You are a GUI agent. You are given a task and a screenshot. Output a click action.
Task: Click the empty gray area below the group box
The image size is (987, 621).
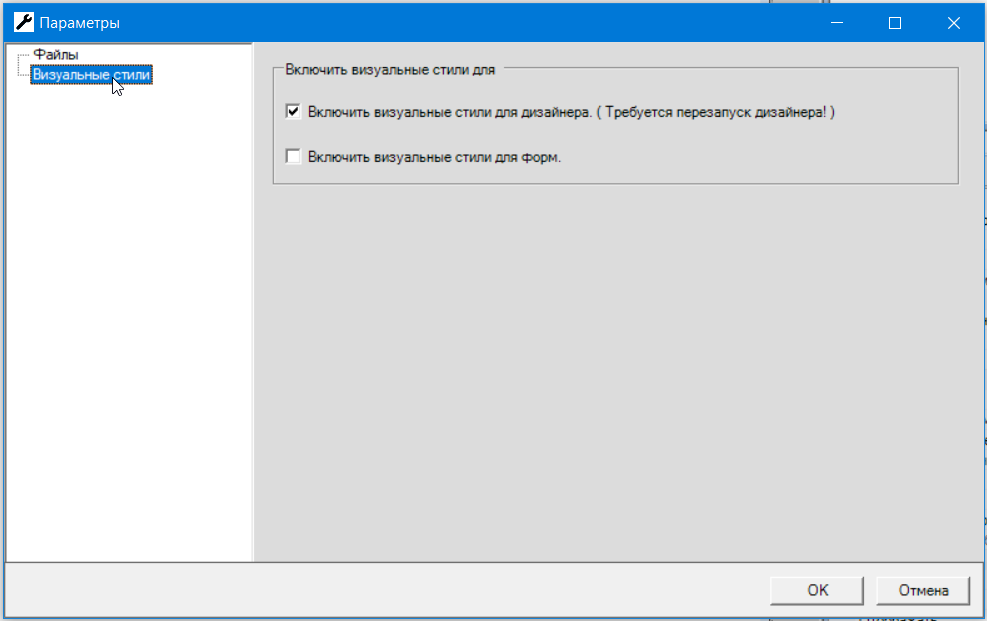pos(615,370)
